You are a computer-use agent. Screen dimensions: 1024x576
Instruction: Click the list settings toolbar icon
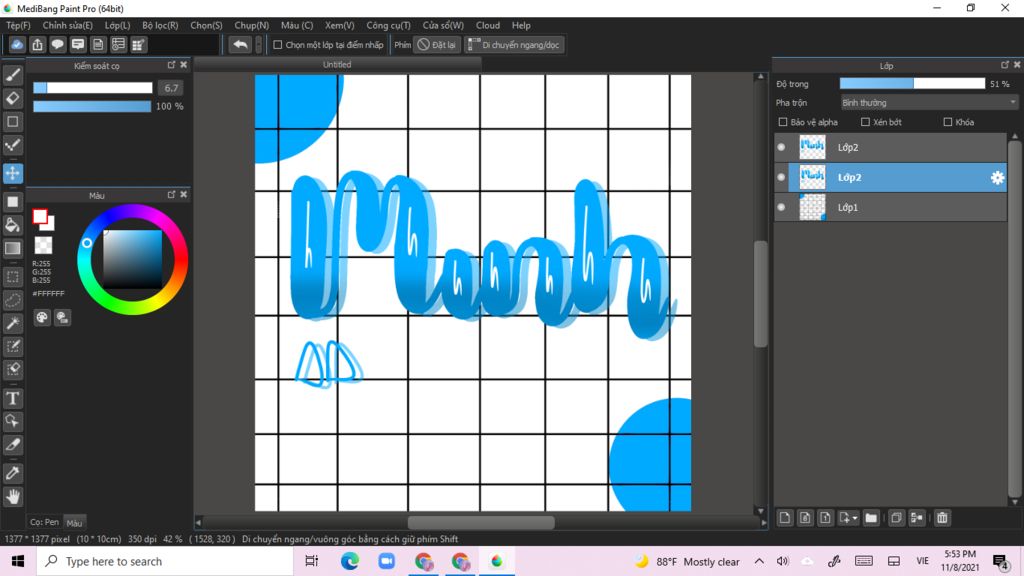[x=118, y=44]
